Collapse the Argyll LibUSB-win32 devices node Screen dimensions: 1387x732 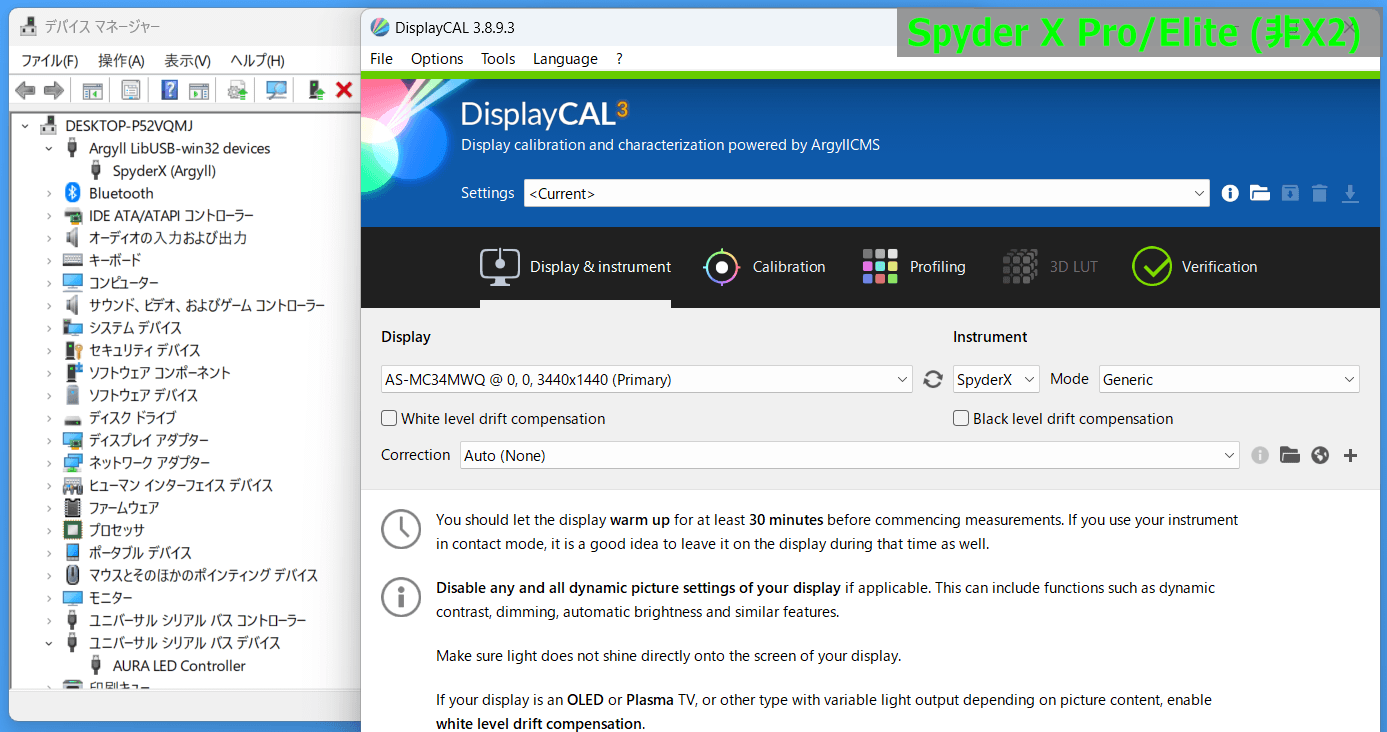48,148
